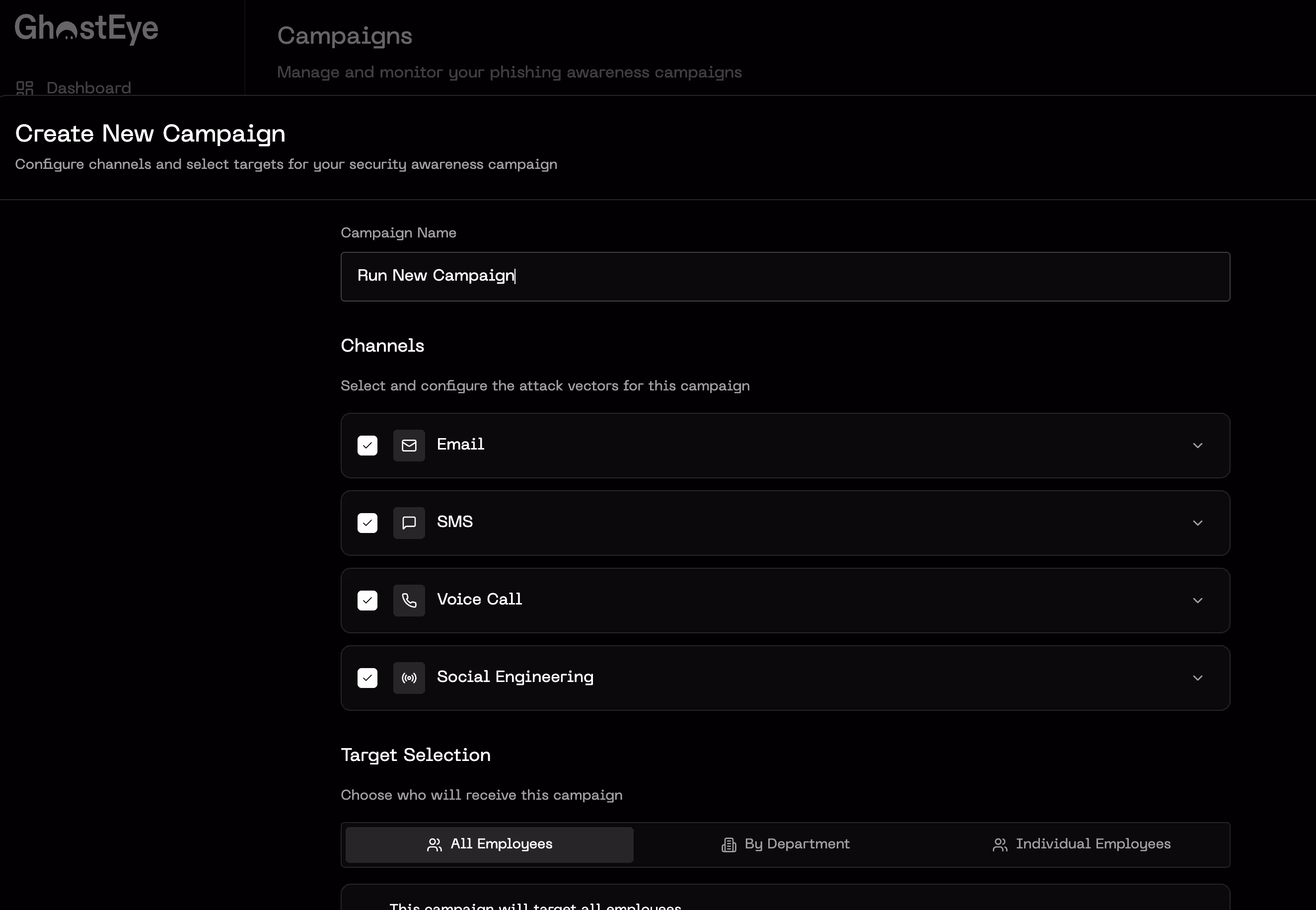Open the Voice Call configuration chevron

pos(1197,601)
